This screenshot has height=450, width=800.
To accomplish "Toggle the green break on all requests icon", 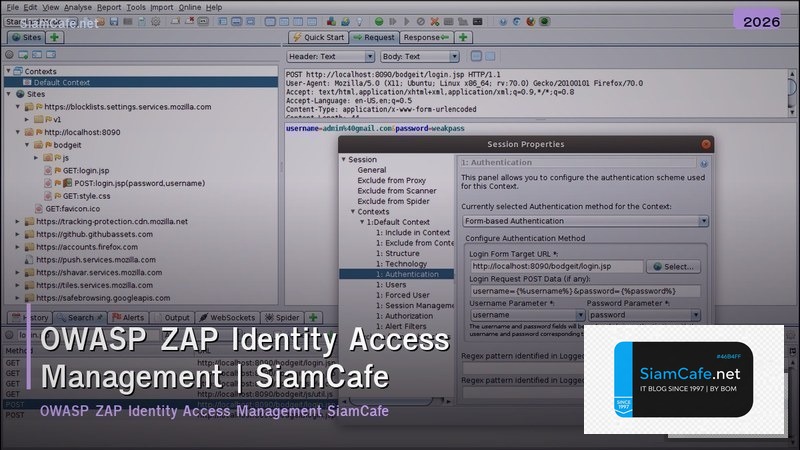I will click(379, 21).
